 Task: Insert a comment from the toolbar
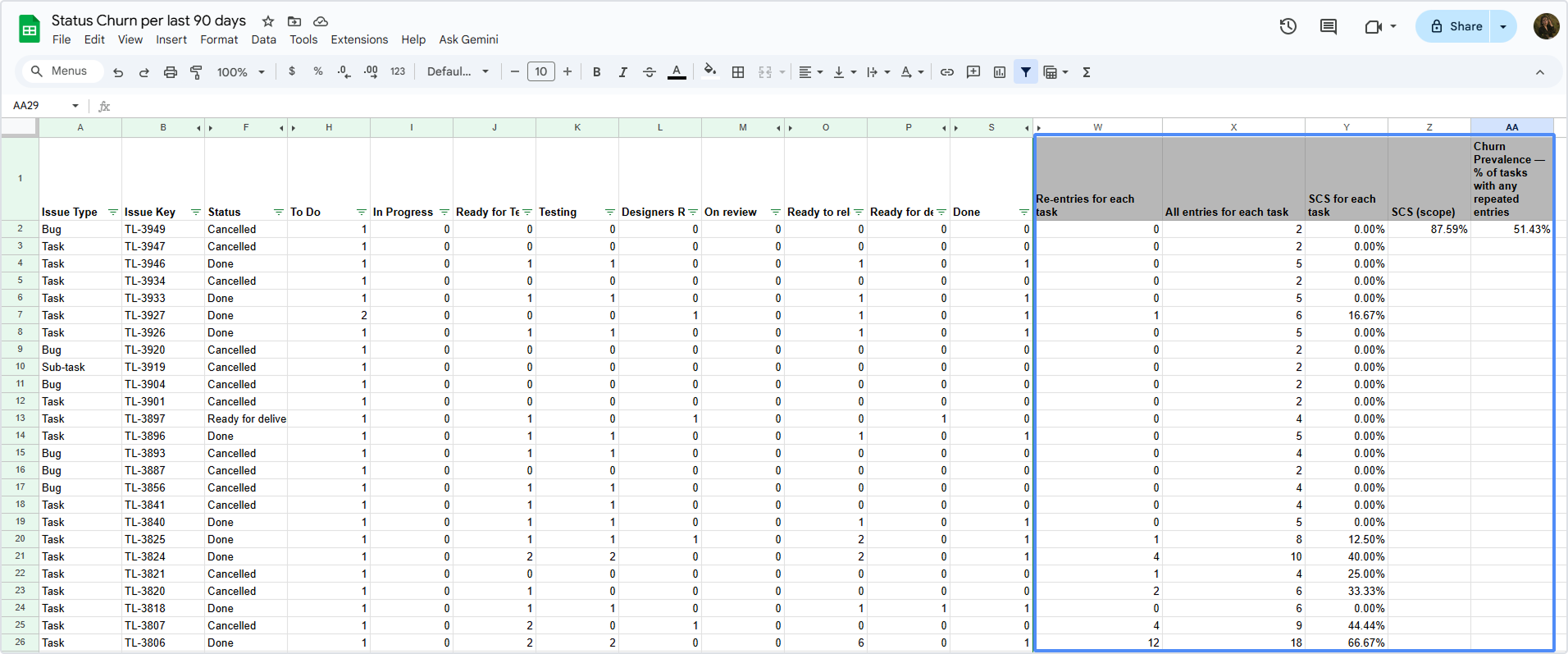(973, 72)
